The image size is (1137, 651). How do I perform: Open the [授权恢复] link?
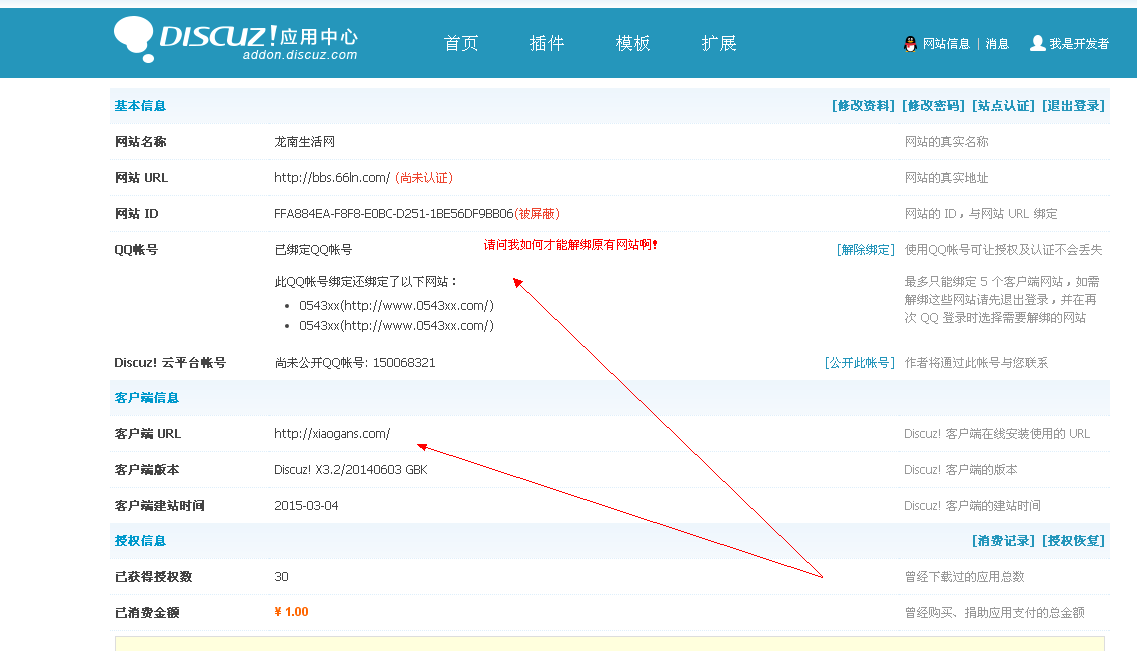click(1073, 541)
